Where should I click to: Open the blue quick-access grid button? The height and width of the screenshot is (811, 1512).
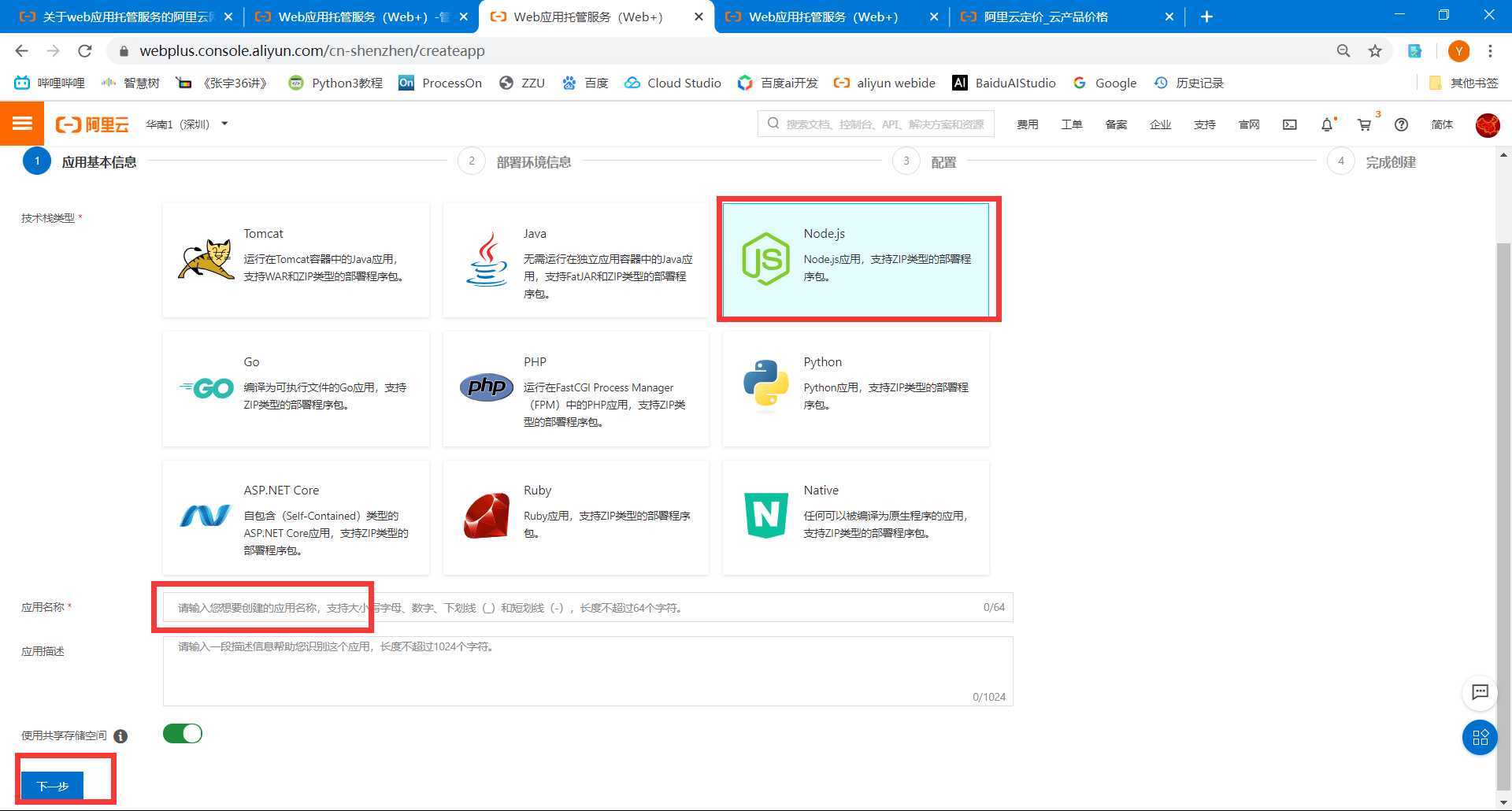[1480, 738]
